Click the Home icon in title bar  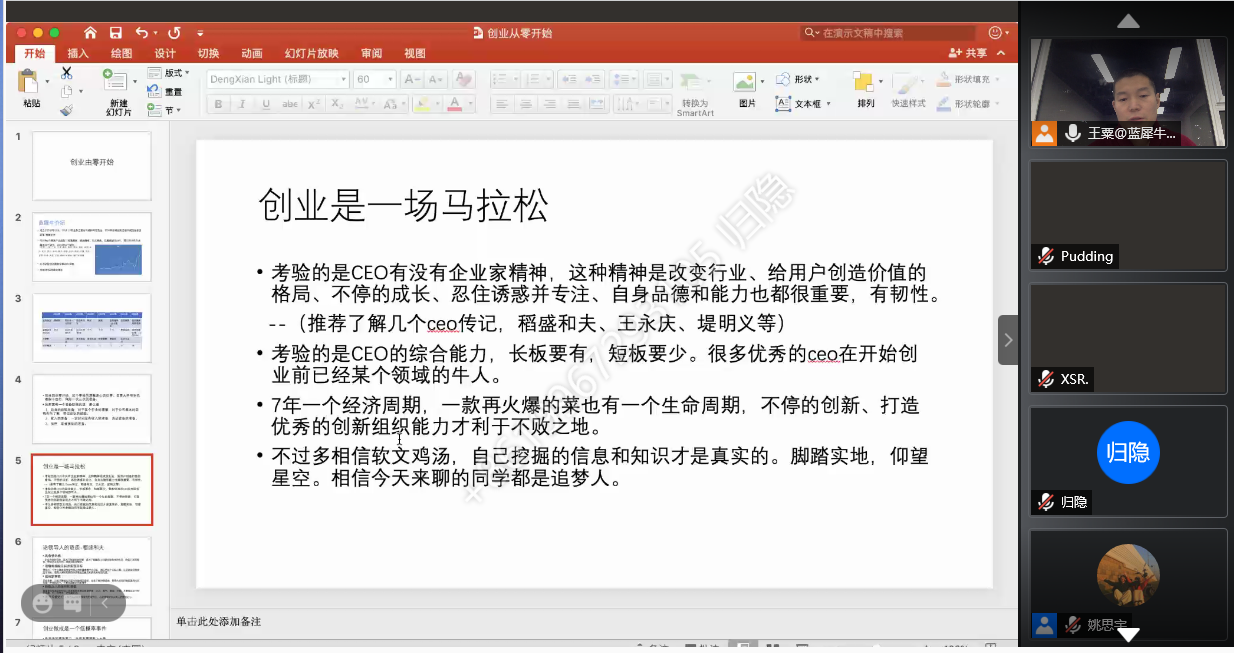(91, 33)
